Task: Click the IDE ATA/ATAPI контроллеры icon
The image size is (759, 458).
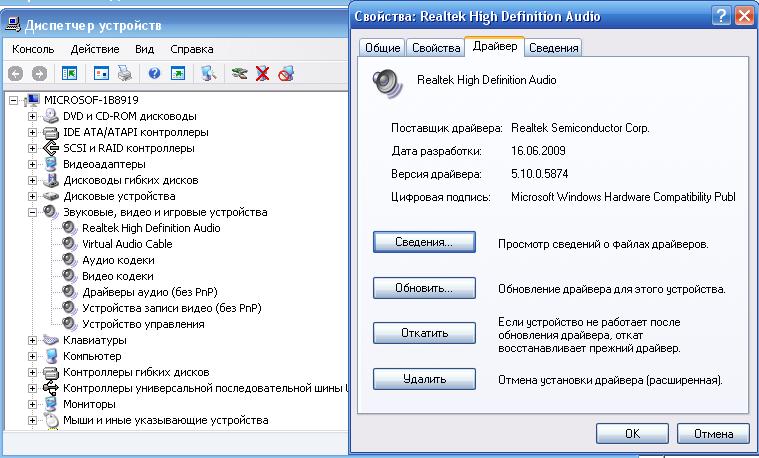Action: tap(50, 132)
